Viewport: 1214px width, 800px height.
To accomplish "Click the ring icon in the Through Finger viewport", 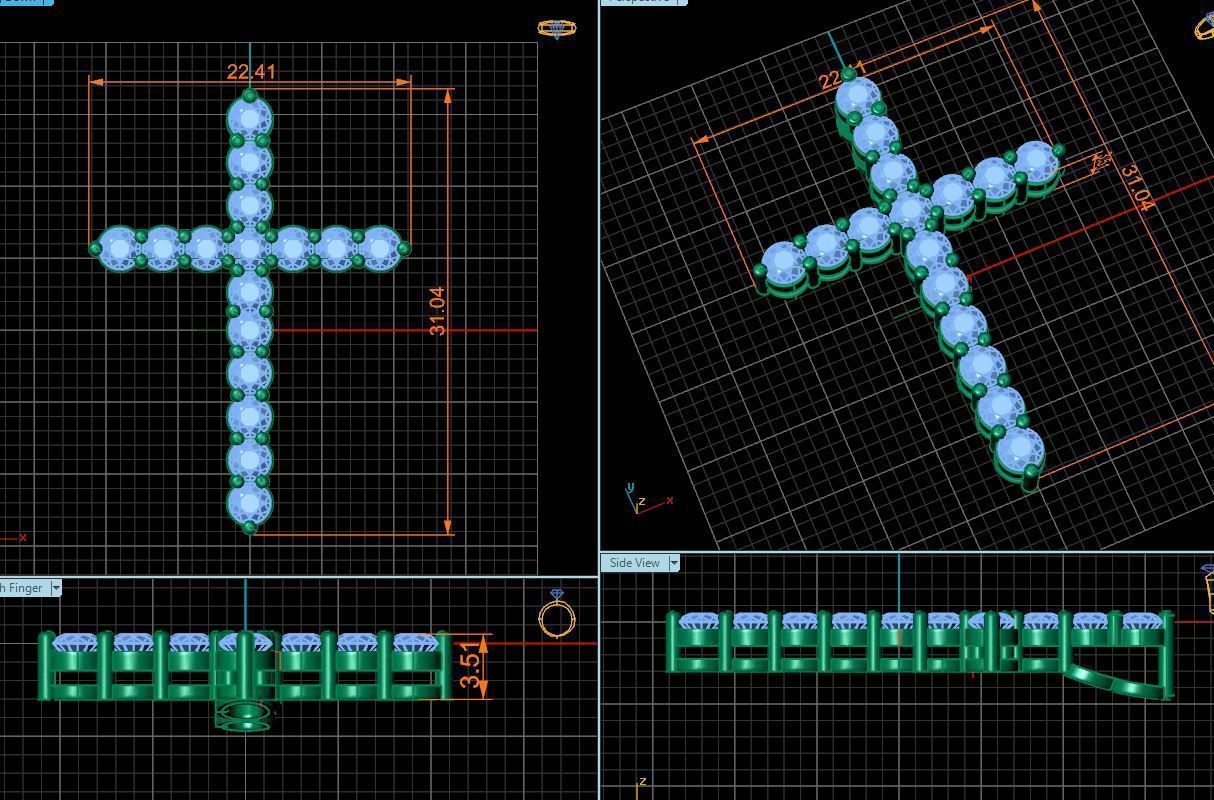I will coord(557,614).
